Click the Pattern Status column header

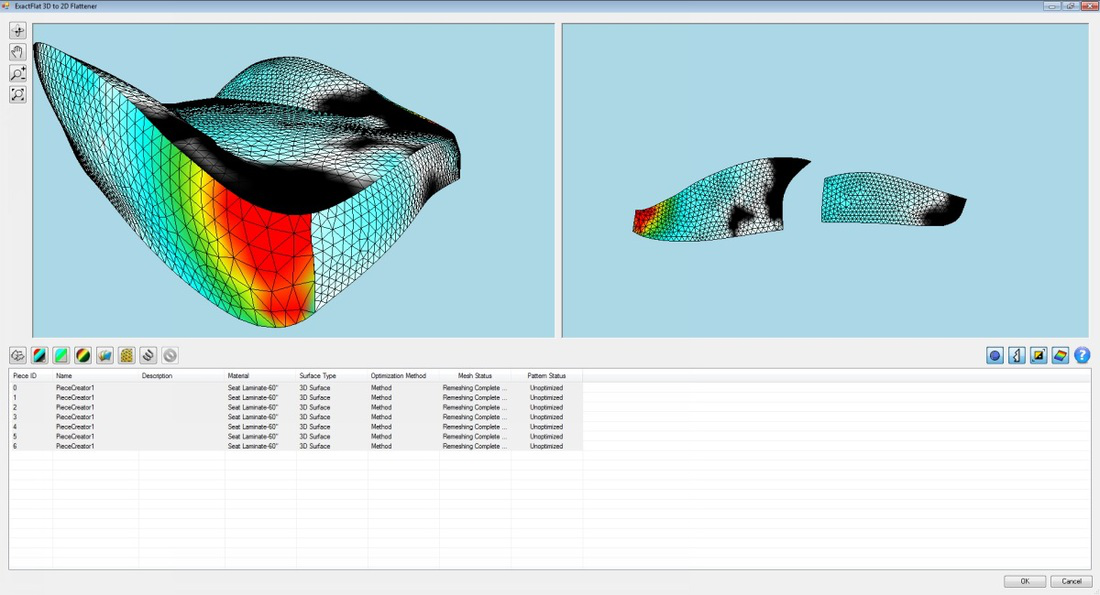(546, 376)
